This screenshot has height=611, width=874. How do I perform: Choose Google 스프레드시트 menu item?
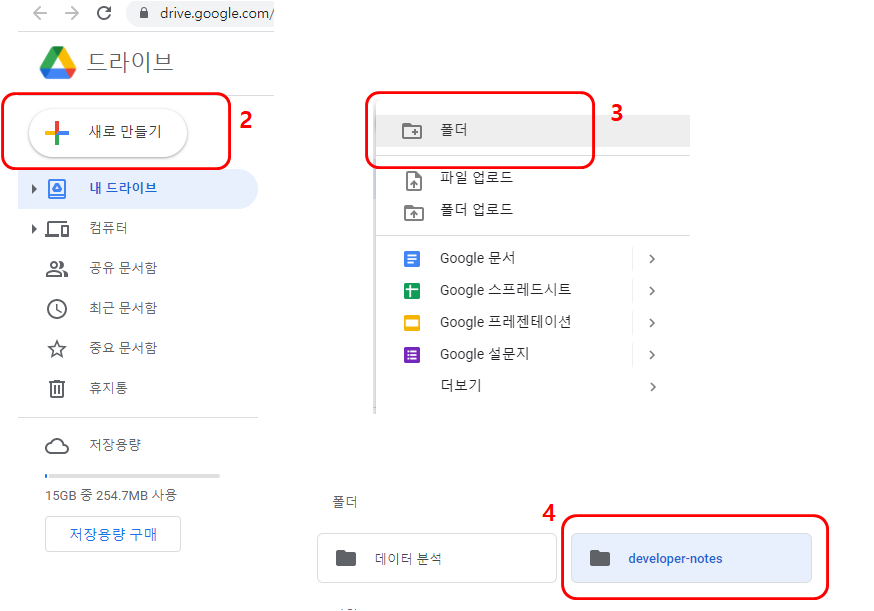pyautogui.click(x=504, y=290)
